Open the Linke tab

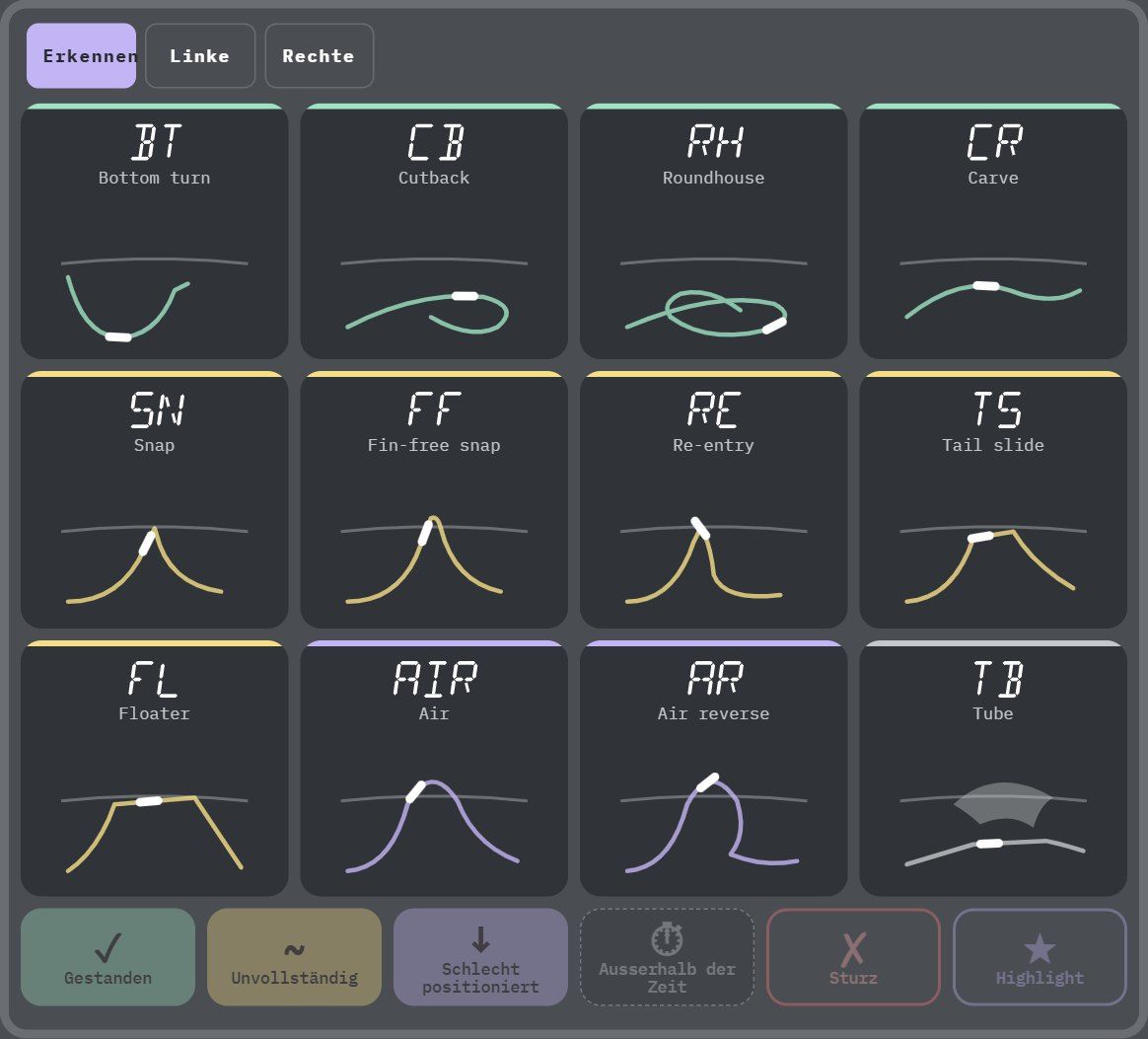coord(200,55)
